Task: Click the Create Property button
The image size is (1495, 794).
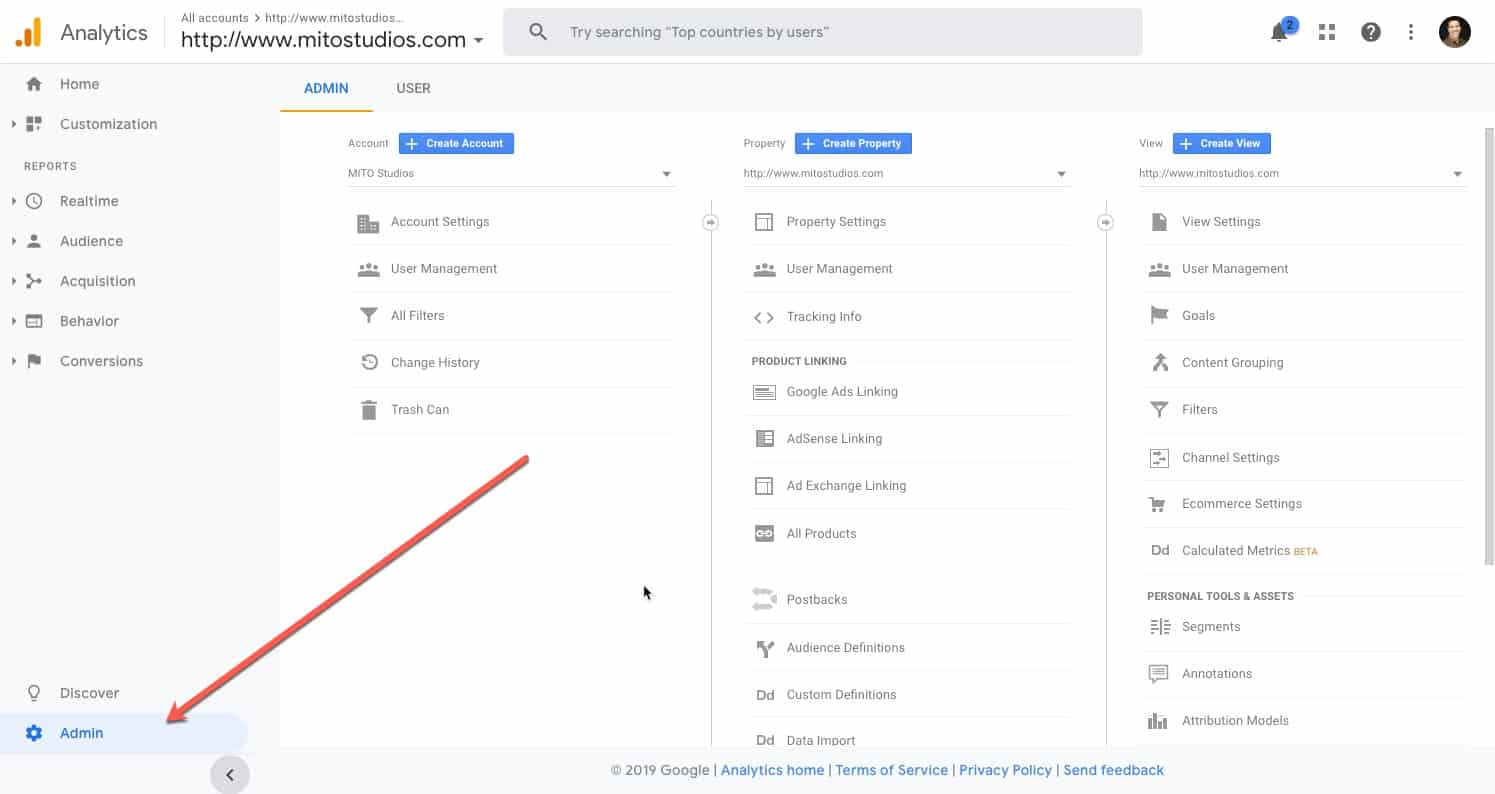Action: point(853,144)
